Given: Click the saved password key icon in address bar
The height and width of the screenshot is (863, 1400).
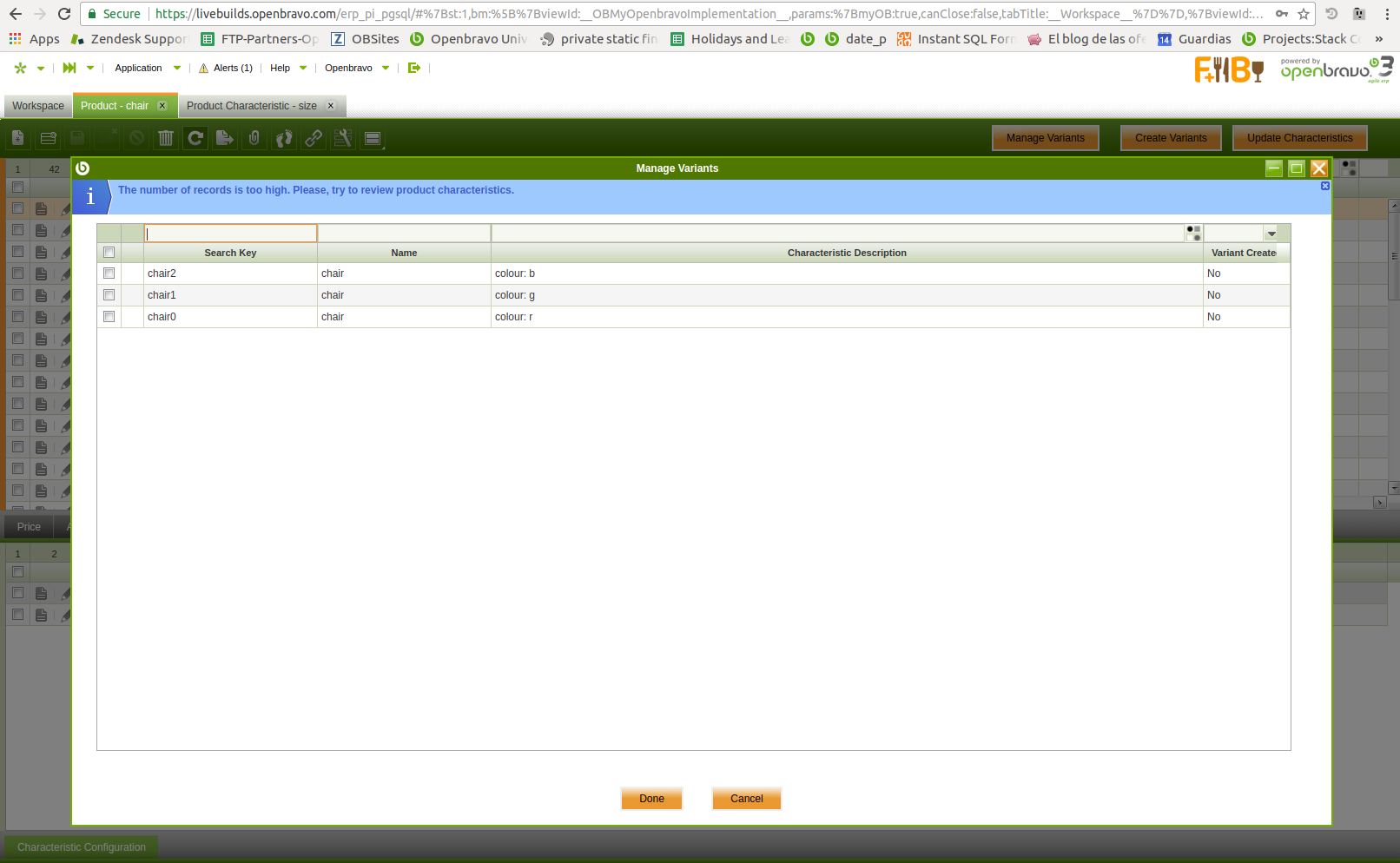Looking at the screenshot, I should point(1282,14).
